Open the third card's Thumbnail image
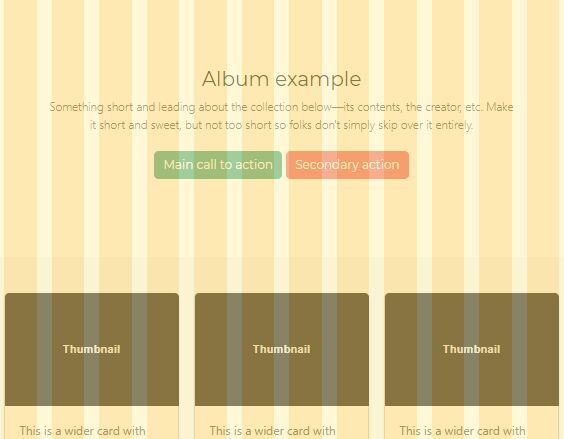 tap(472, 349)
